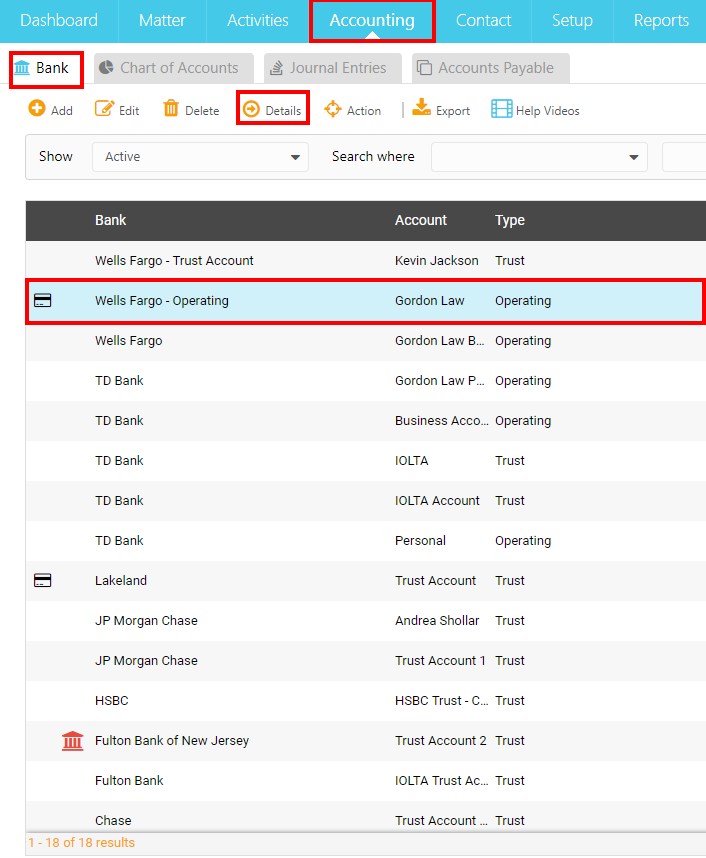This screenshot has width=706, height=858.
Task: Click the Delete button label
Action: pos(202,111)
